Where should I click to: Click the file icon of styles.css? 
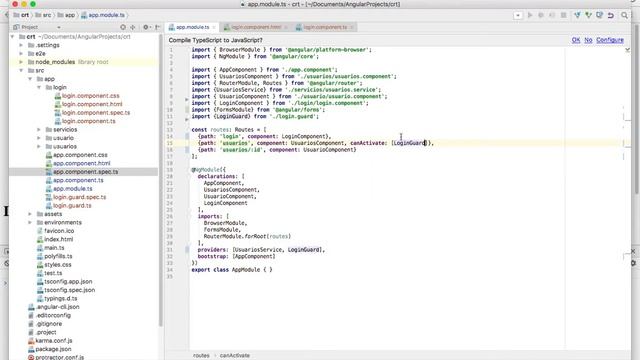click(x=40, y=264)
